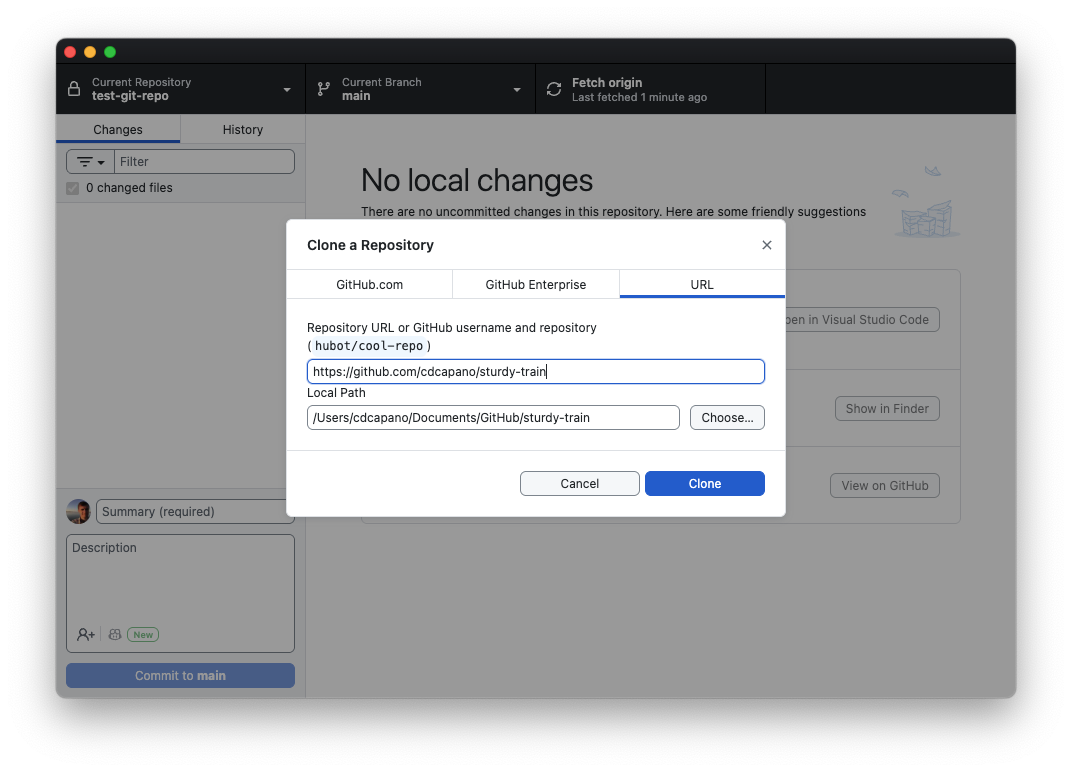Image resolution: width=1072 pixels, height=772 pixels.
Task: Expand the Current Repository dropdown
Action: coord(180,89)
